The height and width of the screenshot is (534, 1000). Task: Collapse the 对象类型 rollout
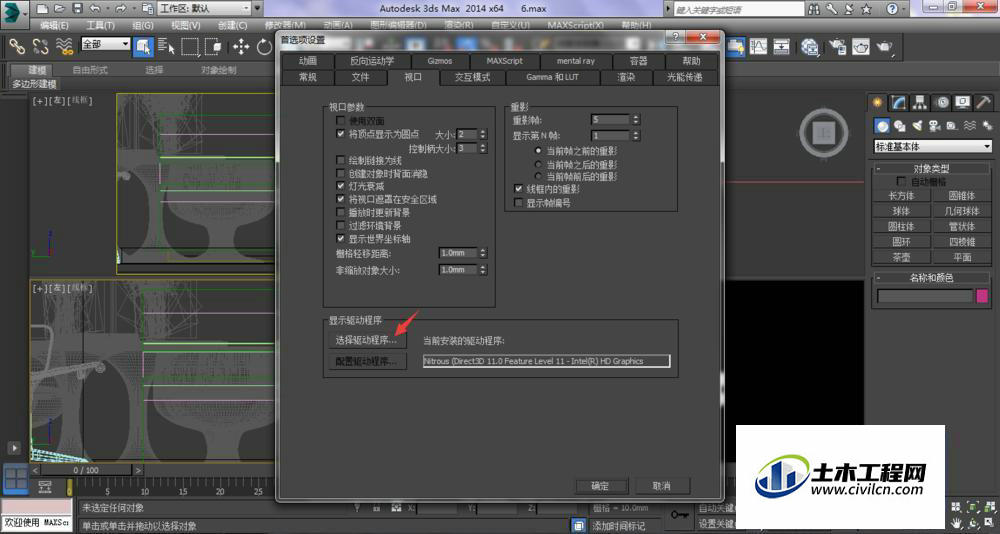coord(932,169)
